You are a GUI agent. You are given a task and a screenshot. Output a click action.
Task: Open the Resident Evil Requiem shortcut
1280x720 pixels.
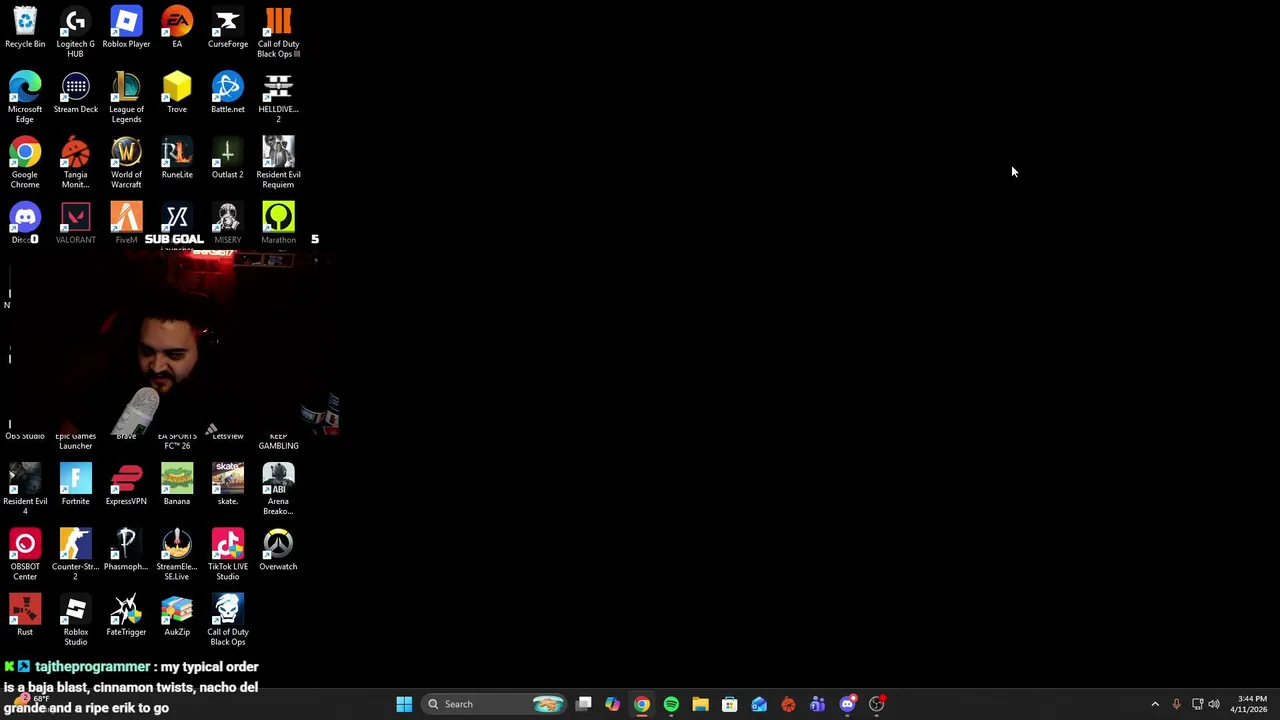point(278,163)
